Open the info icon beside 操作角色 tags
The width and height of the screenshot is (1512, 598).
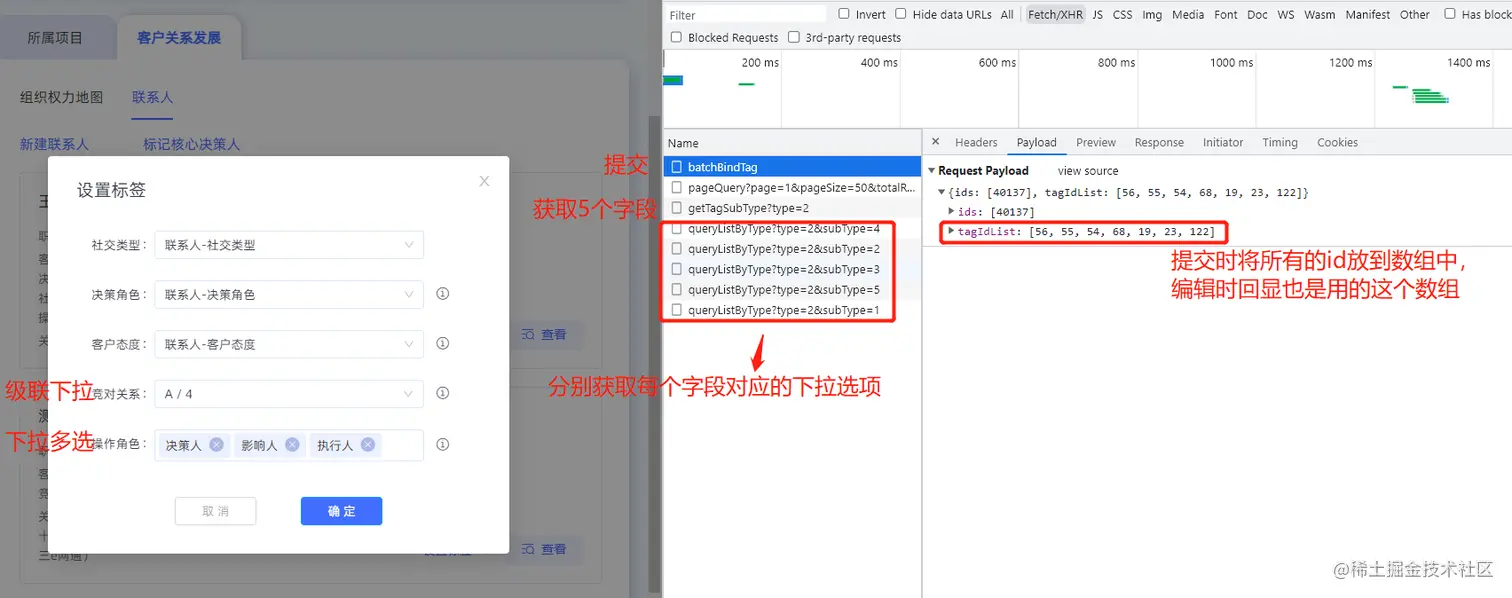pos(442,445)
